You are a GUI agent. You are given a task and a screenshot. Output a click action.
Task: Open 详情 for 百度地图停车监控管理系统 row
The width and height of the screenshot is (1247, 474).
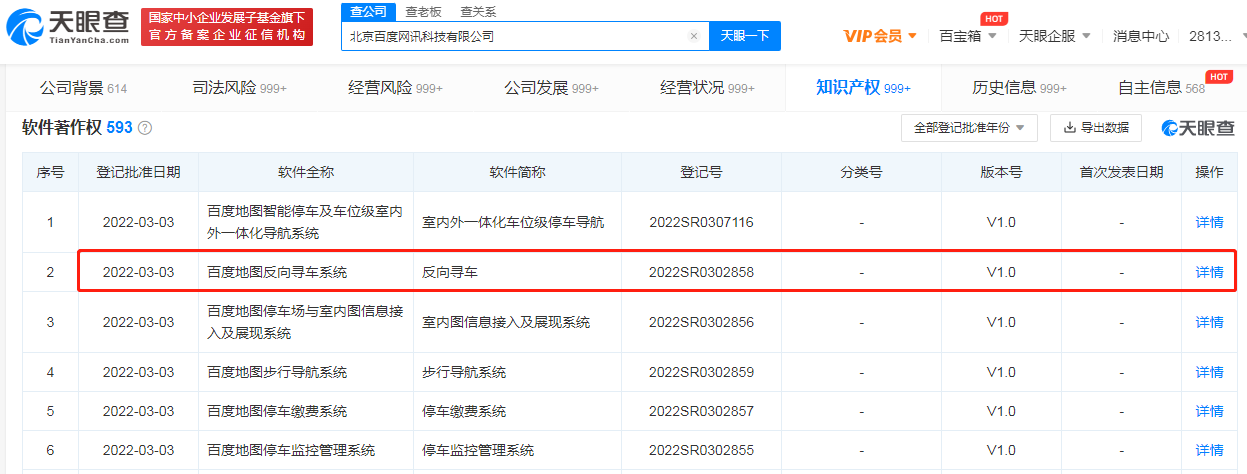click(x=1209, y=450)
